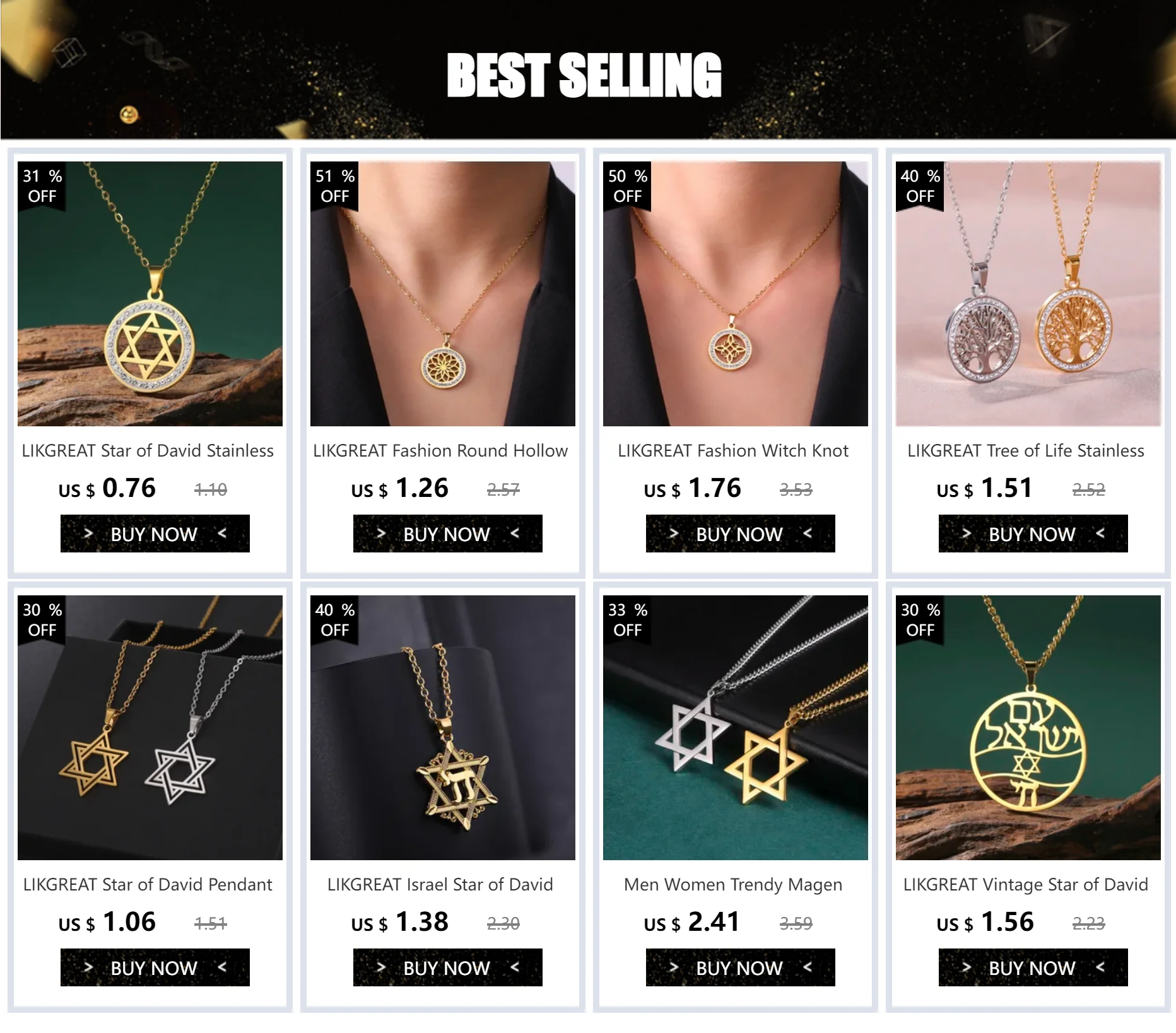Open the LIKGREAT Star of David Stainless title

coord(148,450)
